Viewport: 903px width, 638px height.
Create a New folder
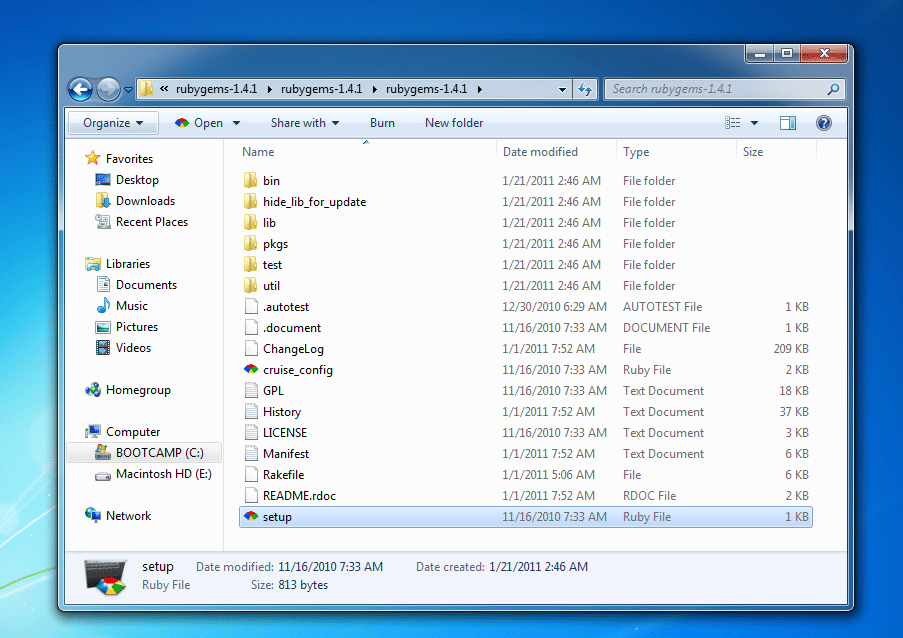tap(454, 123)
